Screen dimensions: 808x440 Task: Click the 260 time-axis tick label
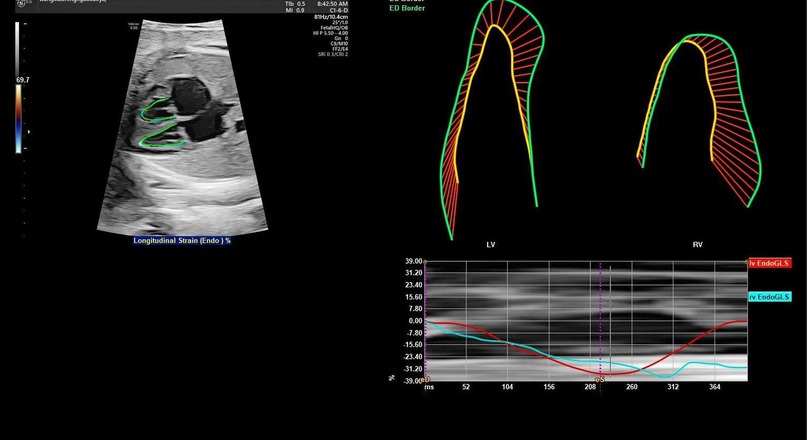click(632, 387)
